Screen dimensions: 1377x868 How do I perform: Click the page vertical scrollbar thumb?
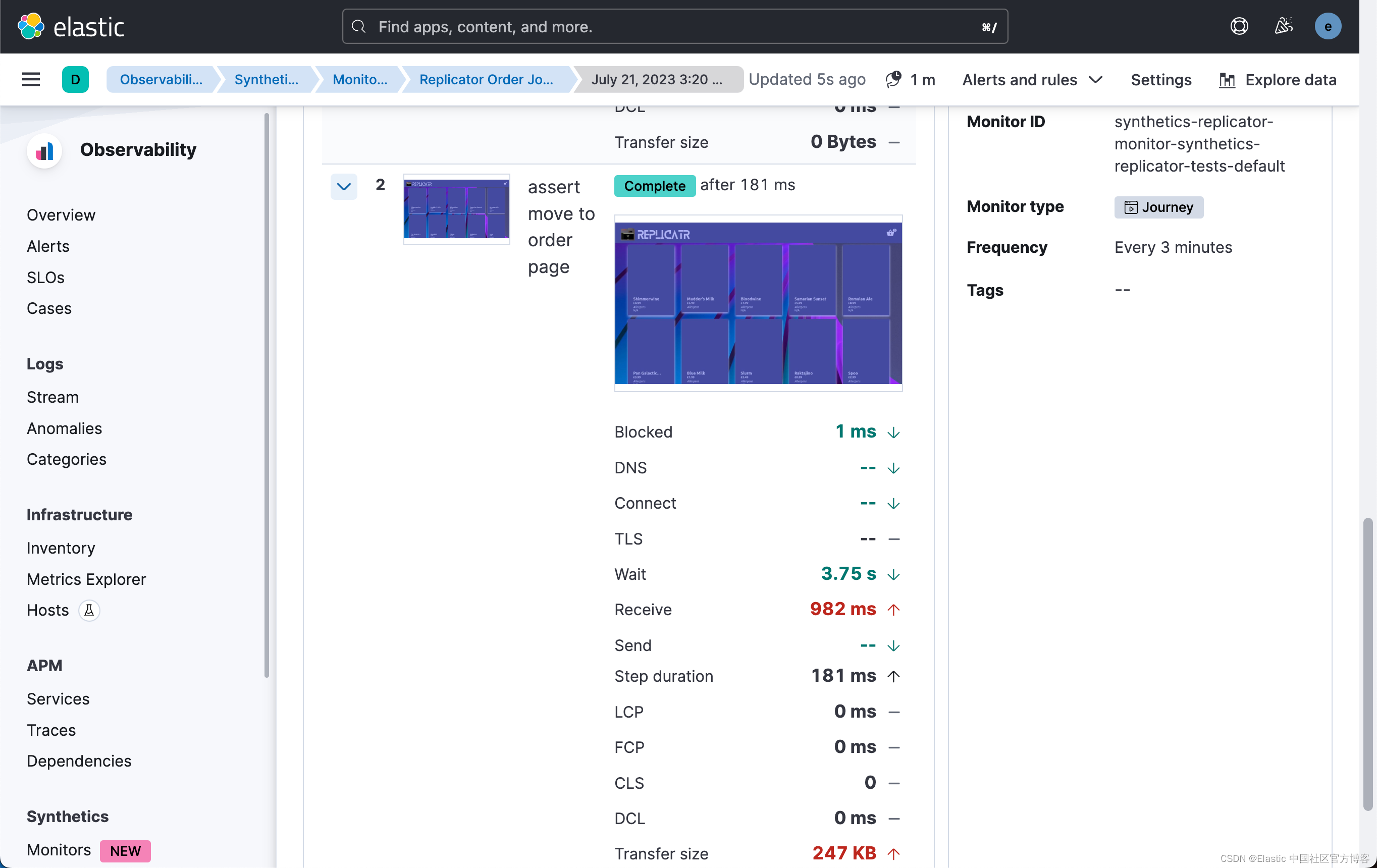coord(1367,663)
